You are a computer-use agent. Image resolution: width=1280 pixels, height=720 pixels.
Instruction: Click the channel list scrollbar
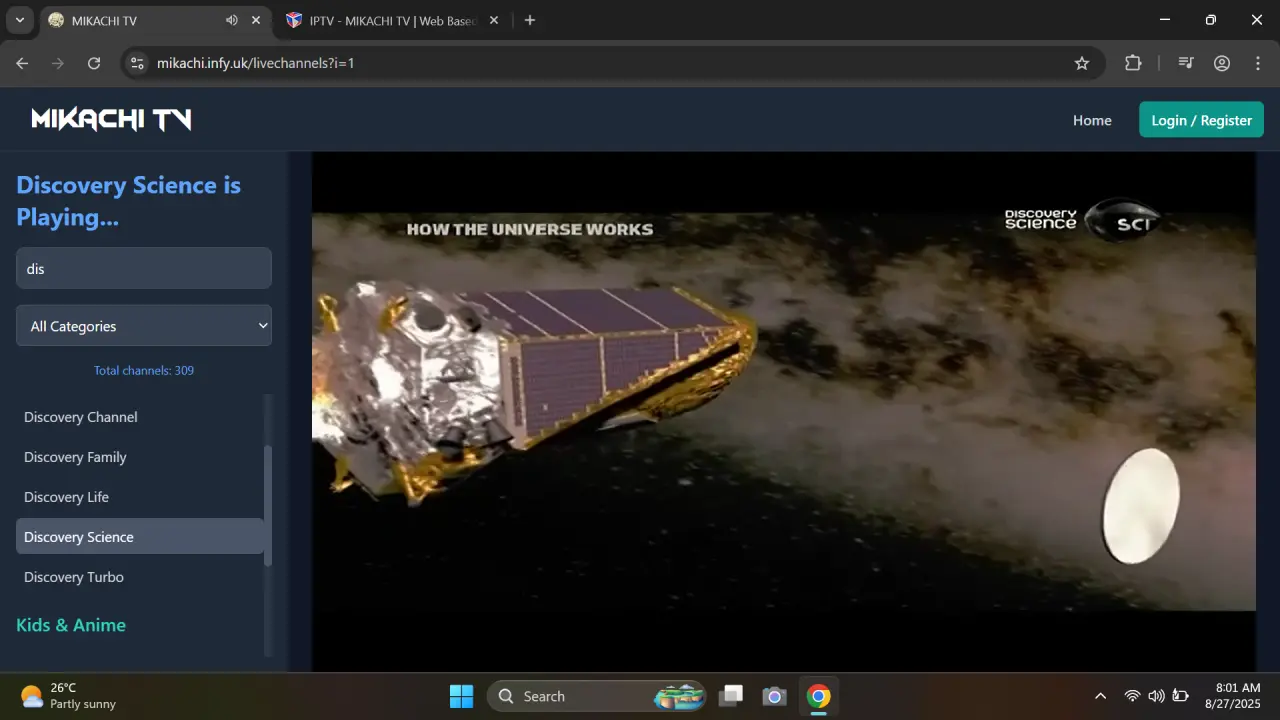[x=267, y=505]
